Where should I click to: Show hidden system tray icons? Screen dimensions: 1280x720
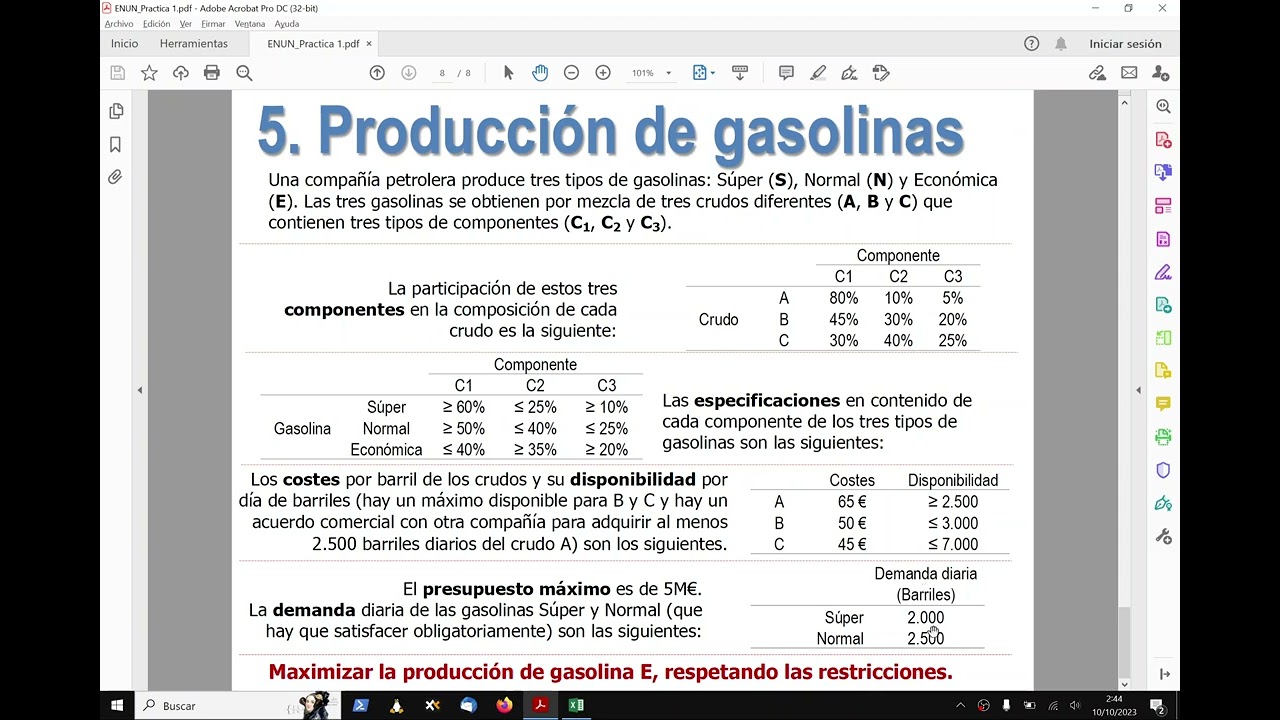[961, 706]
